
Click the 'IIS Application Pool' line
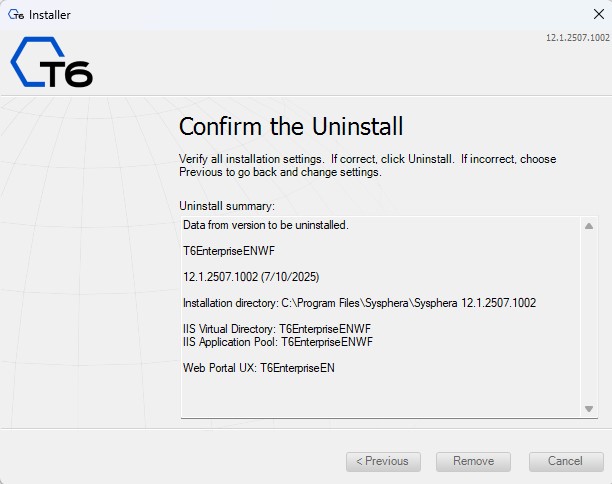278,342
